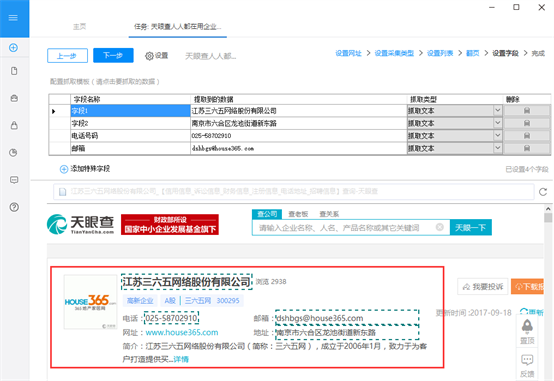Open the hamburger menu in sidebar
The image size is (554, 381).
pos(13,18)
